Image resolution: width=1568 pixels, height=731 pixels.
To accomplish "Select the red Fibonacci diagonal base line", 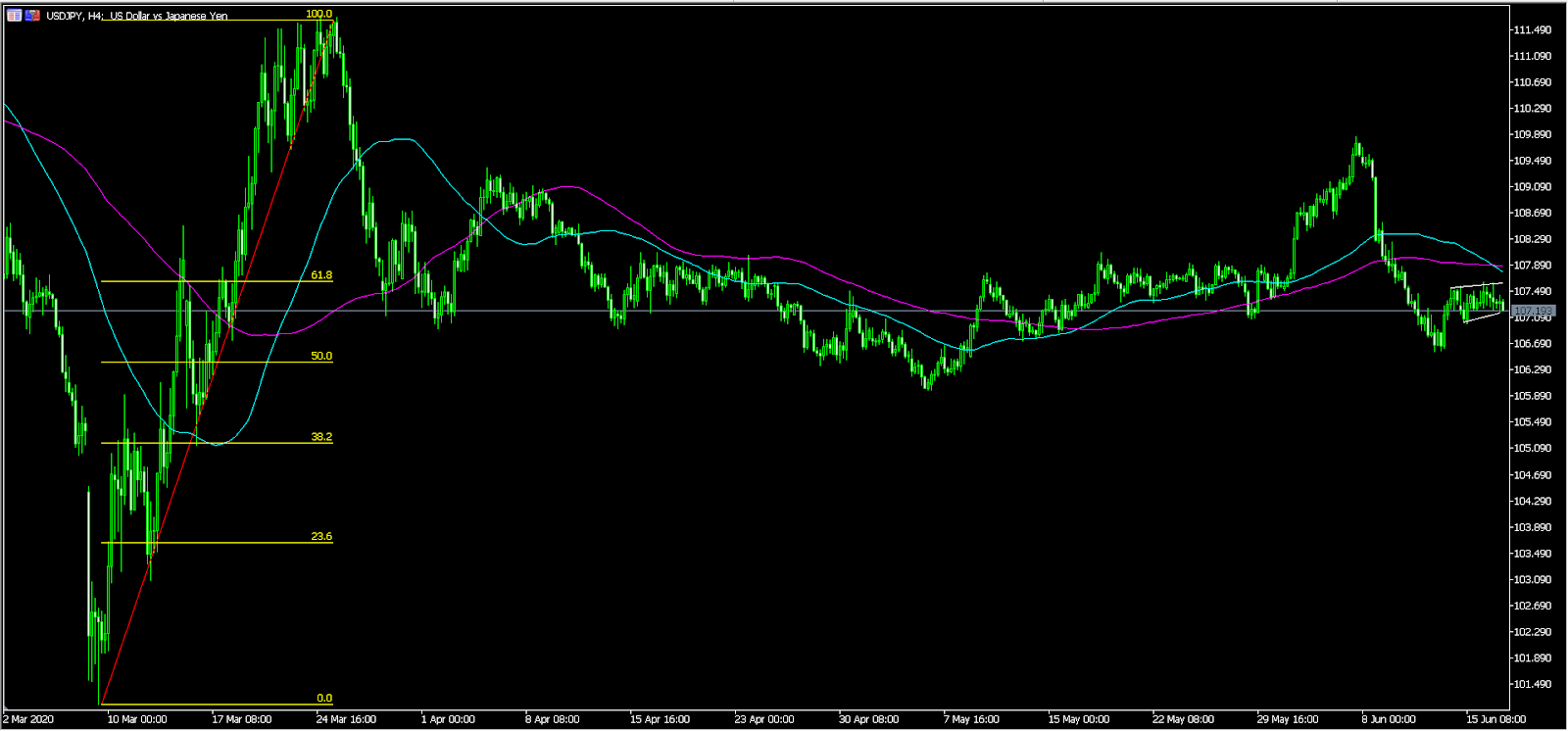I will pyautogui.click(x=218, y=361).
